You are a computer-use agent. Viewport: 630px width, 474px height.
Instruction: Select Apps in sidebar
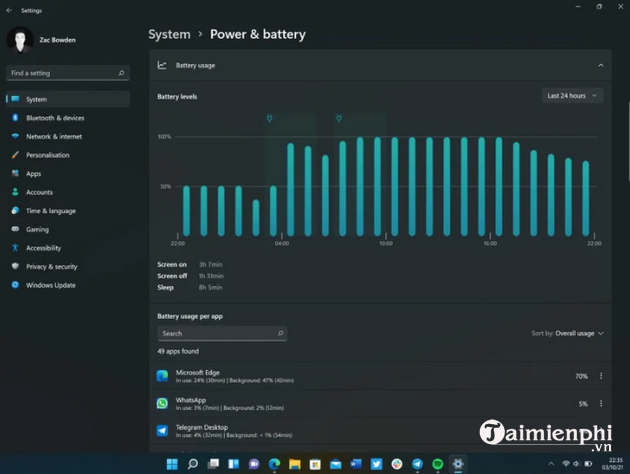tap(33, 174)
